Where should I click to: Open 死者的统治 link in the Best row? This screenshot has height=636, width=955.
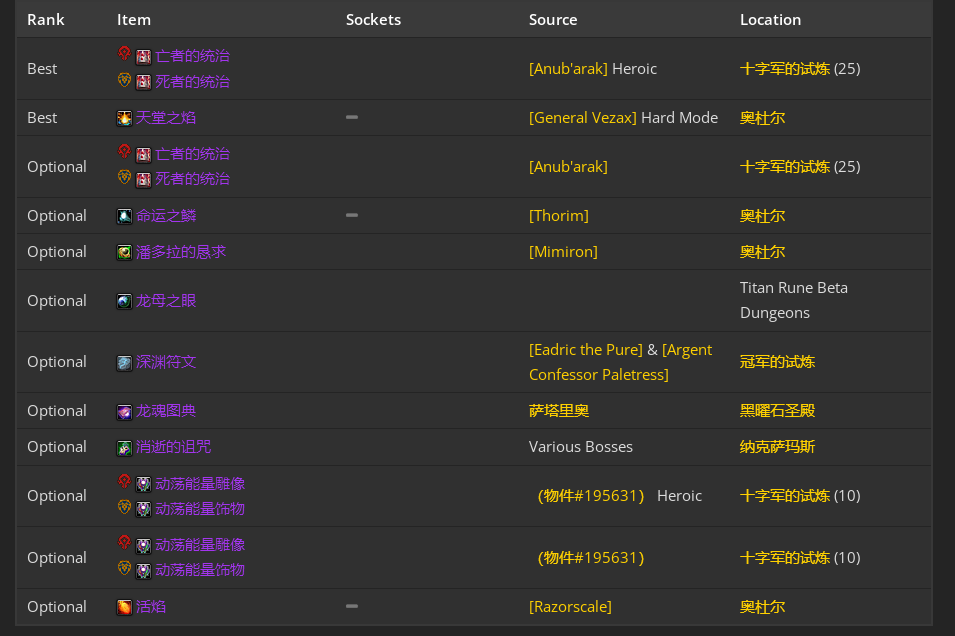coord(192,82)
